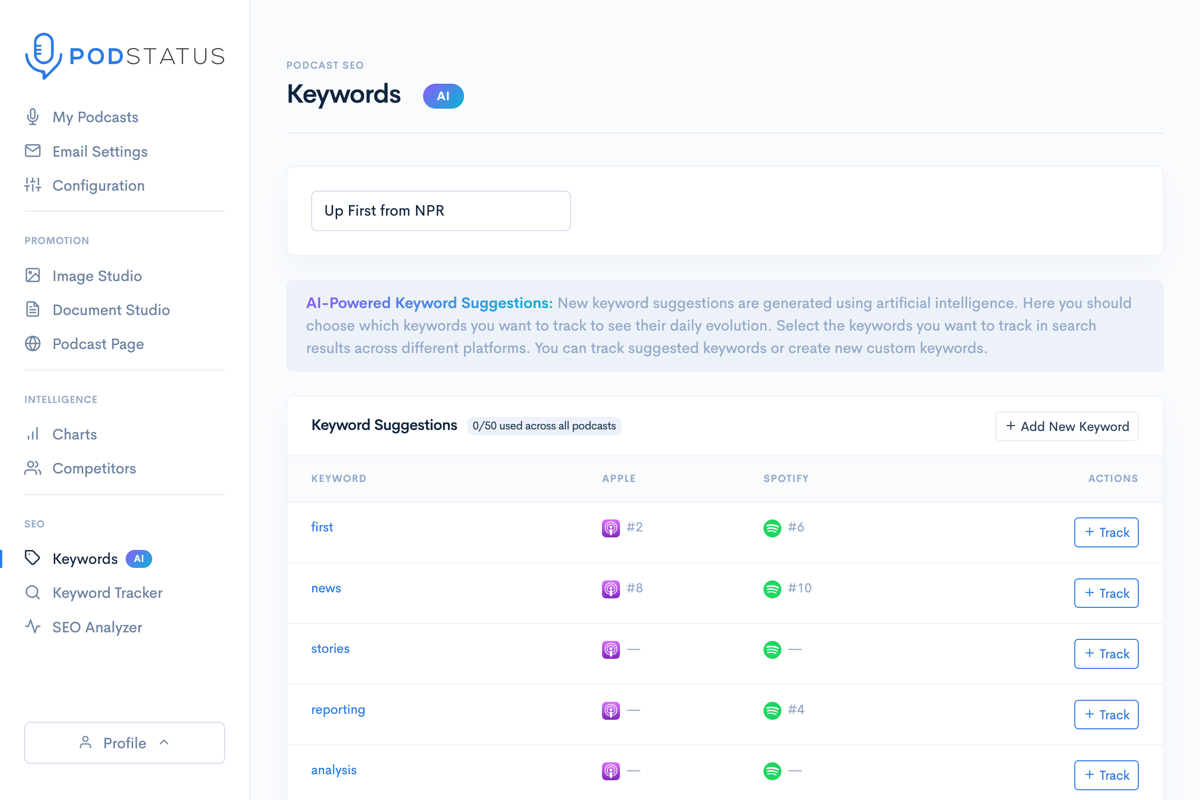Click the Spotify icon in the reporting row
This screenshot has width=1200, height=800.
[772, 710]
